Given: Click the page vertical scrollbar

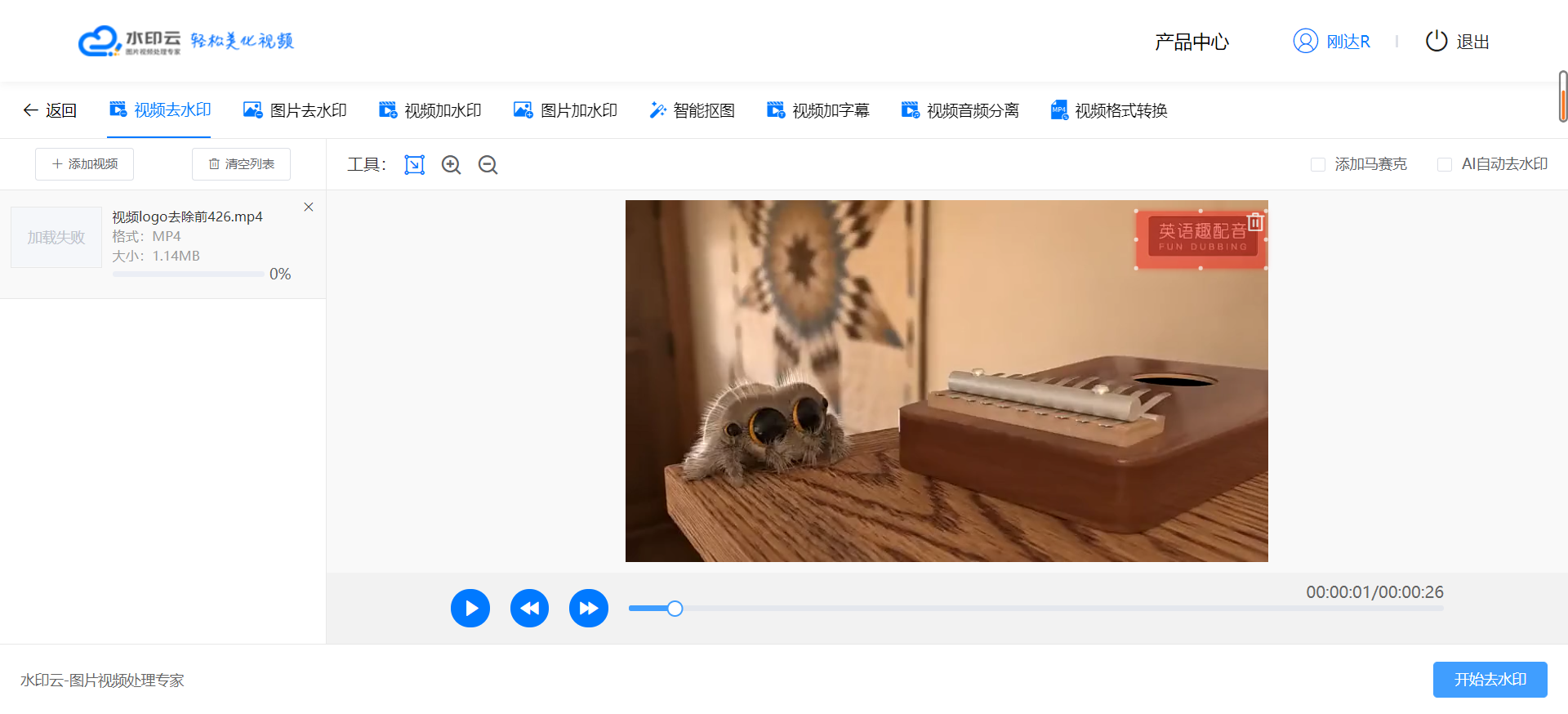Looking at the screenshot, I should click(x=1563, y=96).
